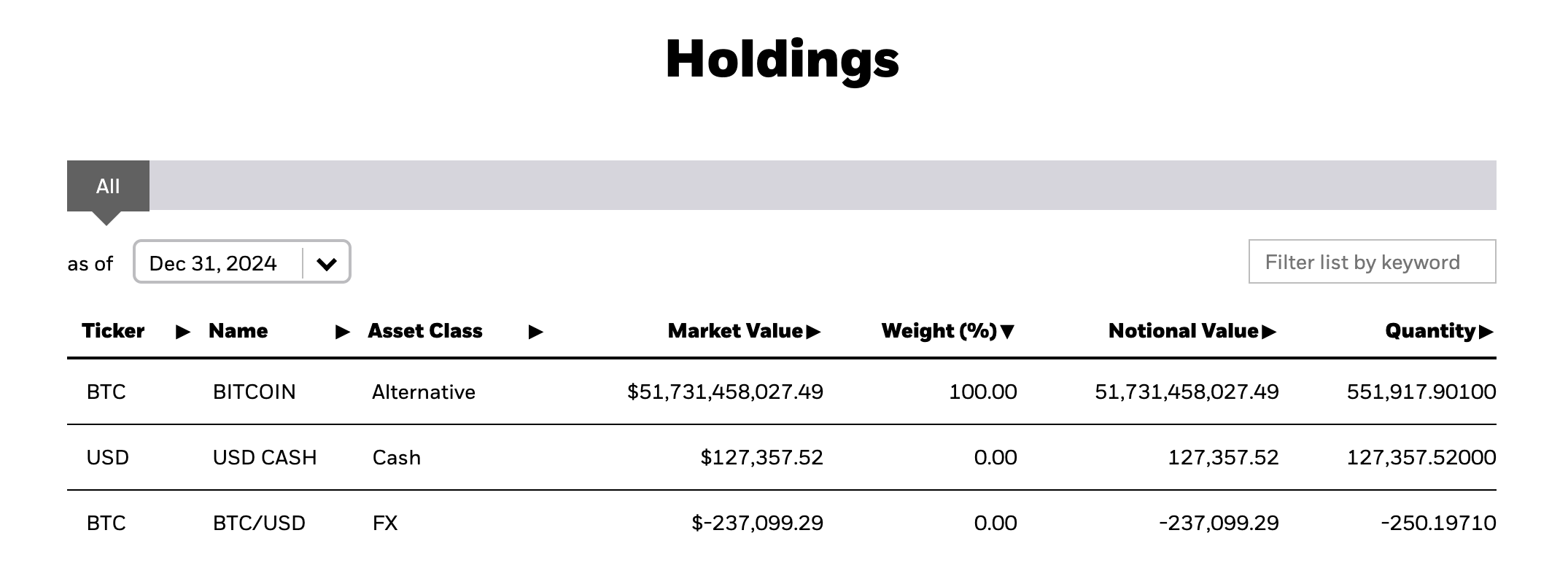The height and width of the screenshot is (576, 1568).
Task: Select the Dec 31, 2024 date field
Action: pos(213,263)
